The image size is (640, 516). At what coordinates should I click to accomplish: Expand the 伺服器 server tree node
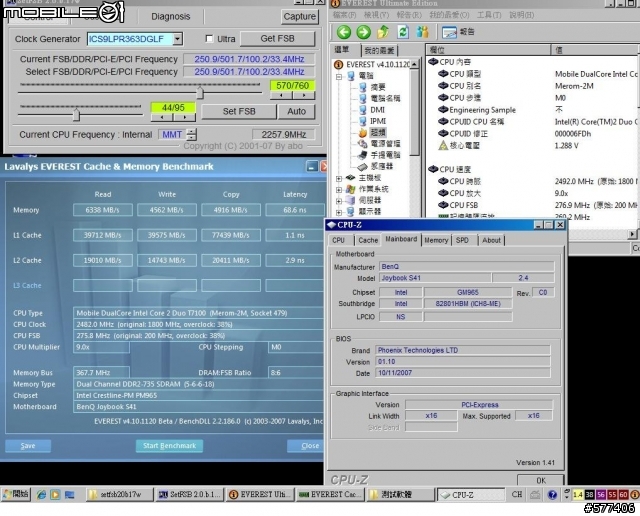339,200
